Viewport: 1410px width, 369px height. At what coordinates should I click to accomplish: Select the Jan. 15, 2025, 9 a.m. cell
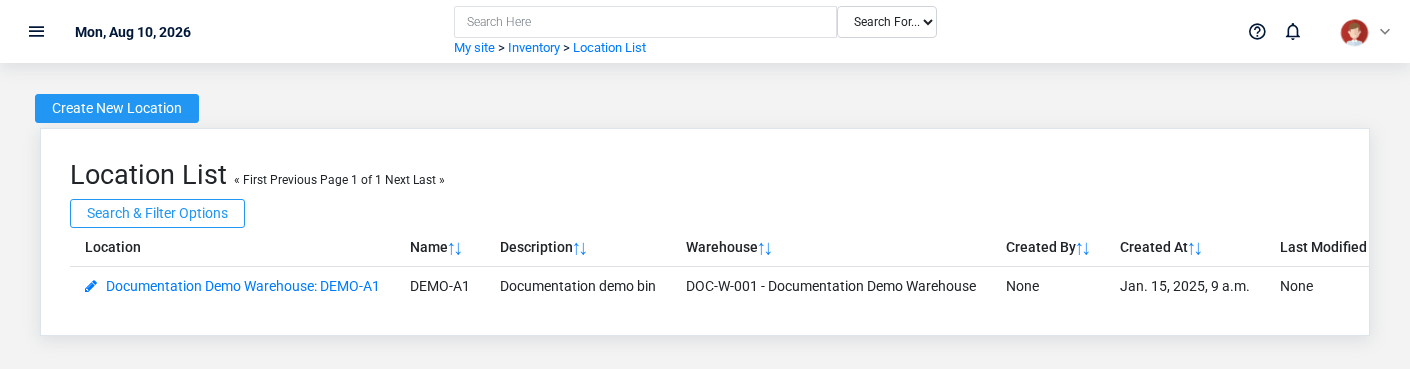point(1185,286)
